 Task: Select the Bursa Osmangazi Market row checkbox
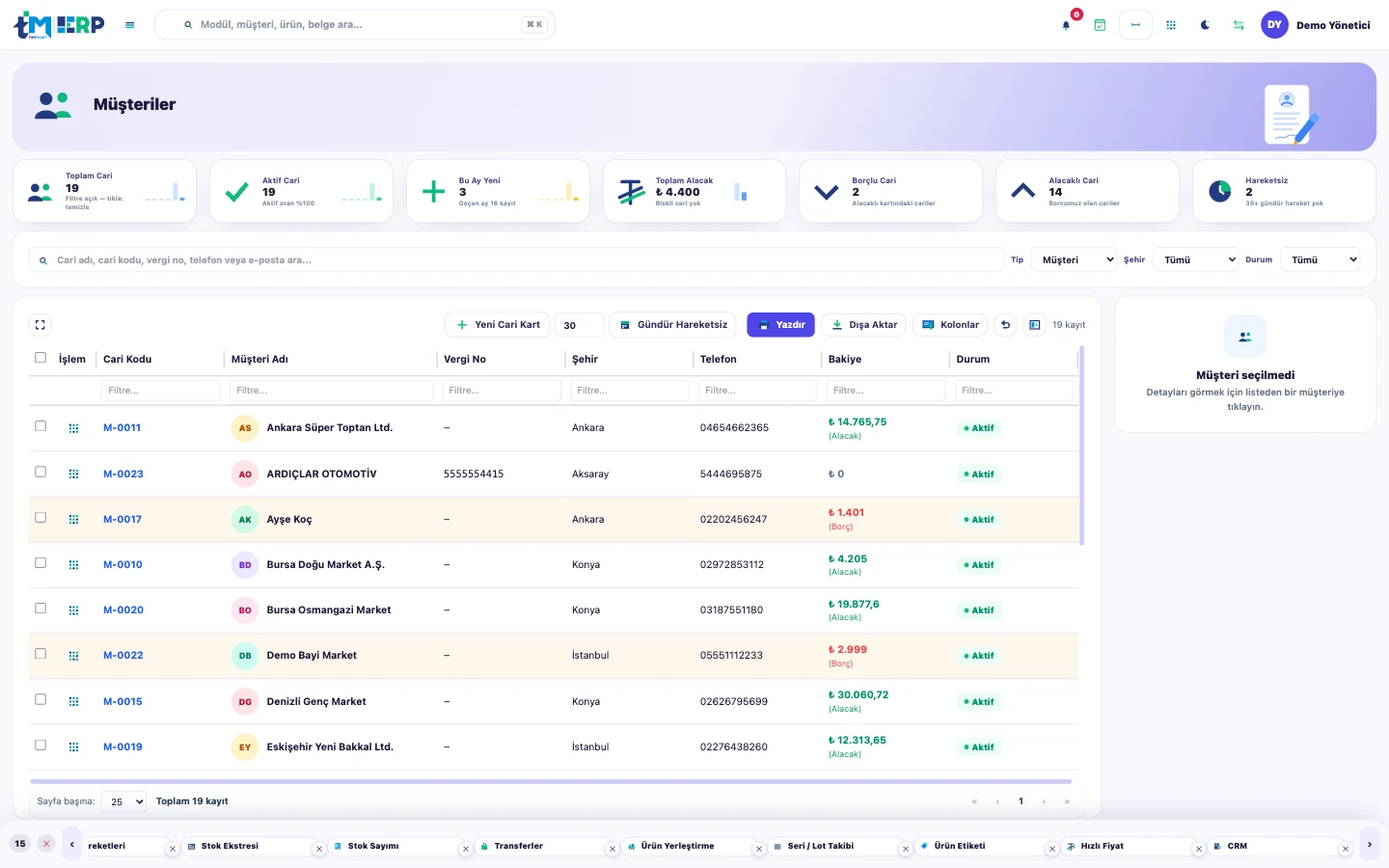[x=41, y=609]
